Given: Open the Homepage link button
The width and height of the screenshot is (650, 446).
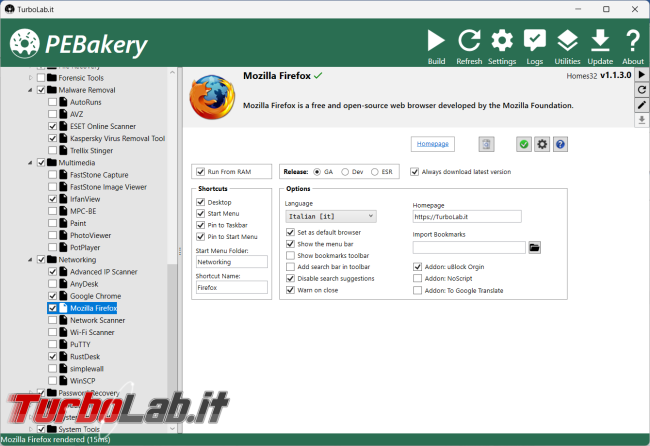Looking at the screenshot, I should pyautogui.click(x=433, y=144).
